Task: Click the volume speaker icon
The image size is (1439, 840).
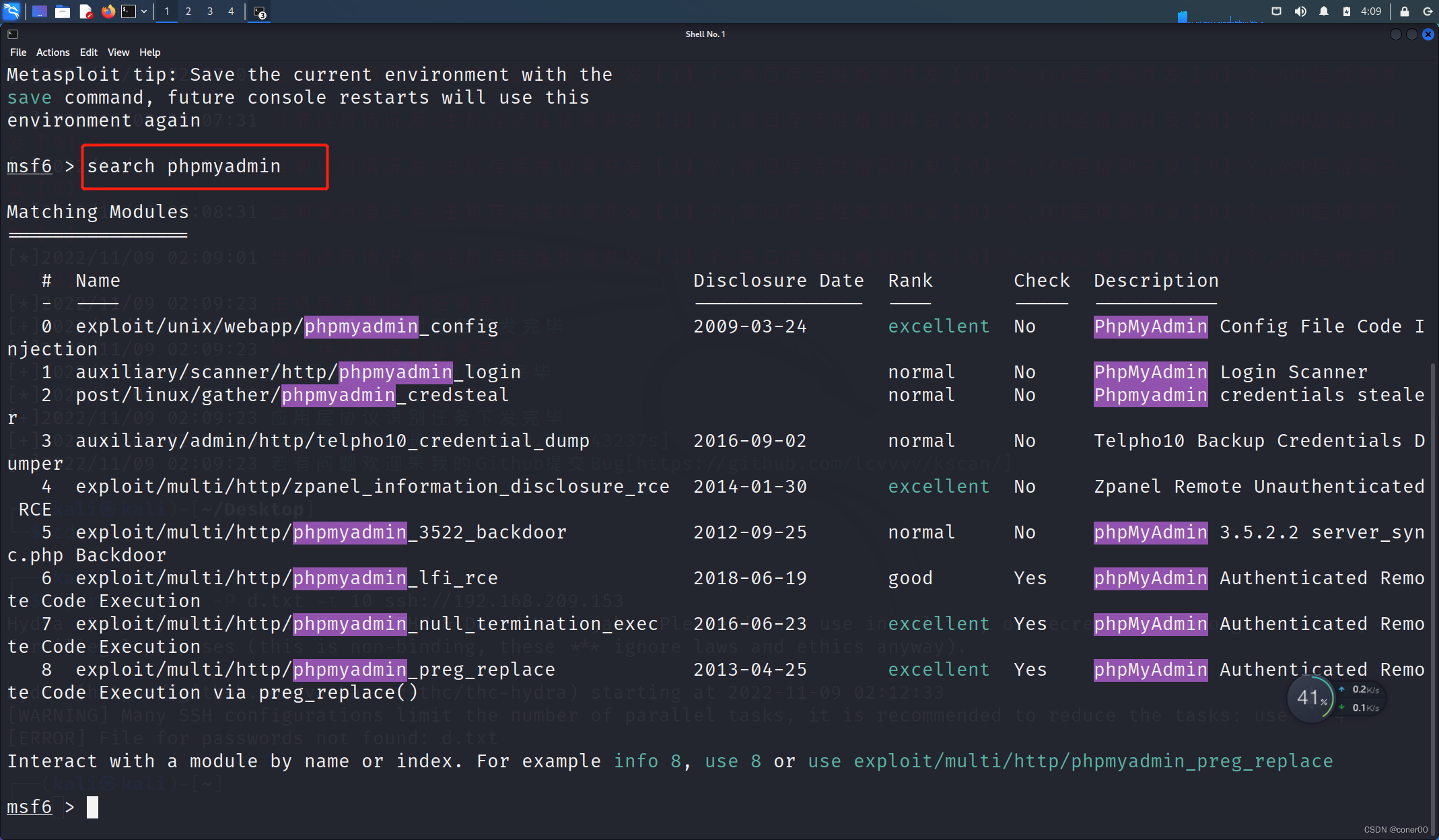Action: [1300, 11]
